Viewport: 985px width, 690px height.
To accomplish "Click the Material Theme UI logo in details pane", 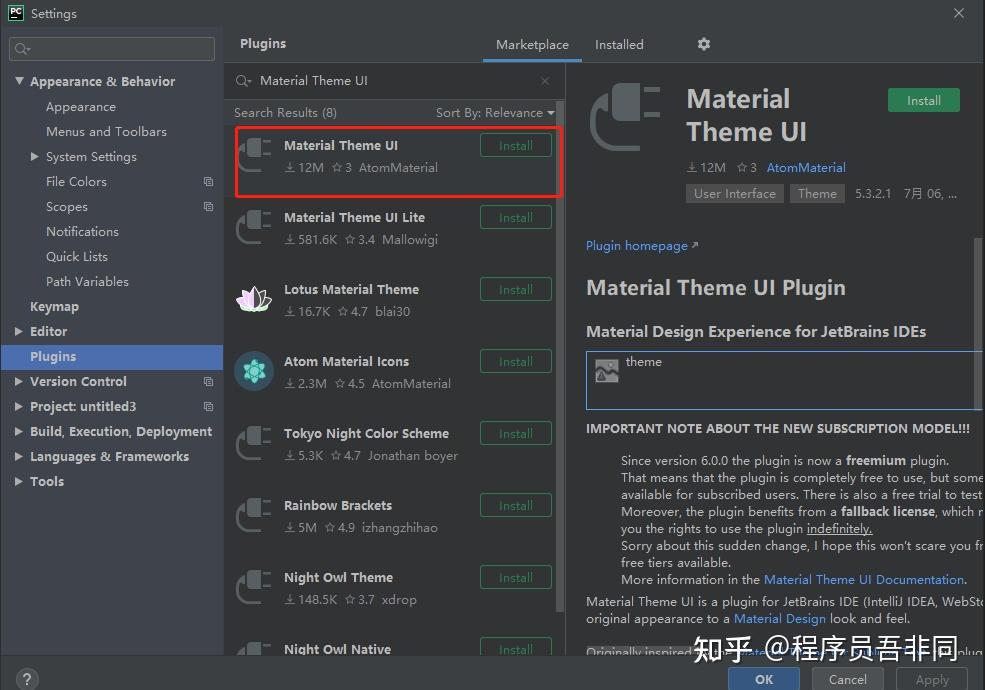I will 624,115.
